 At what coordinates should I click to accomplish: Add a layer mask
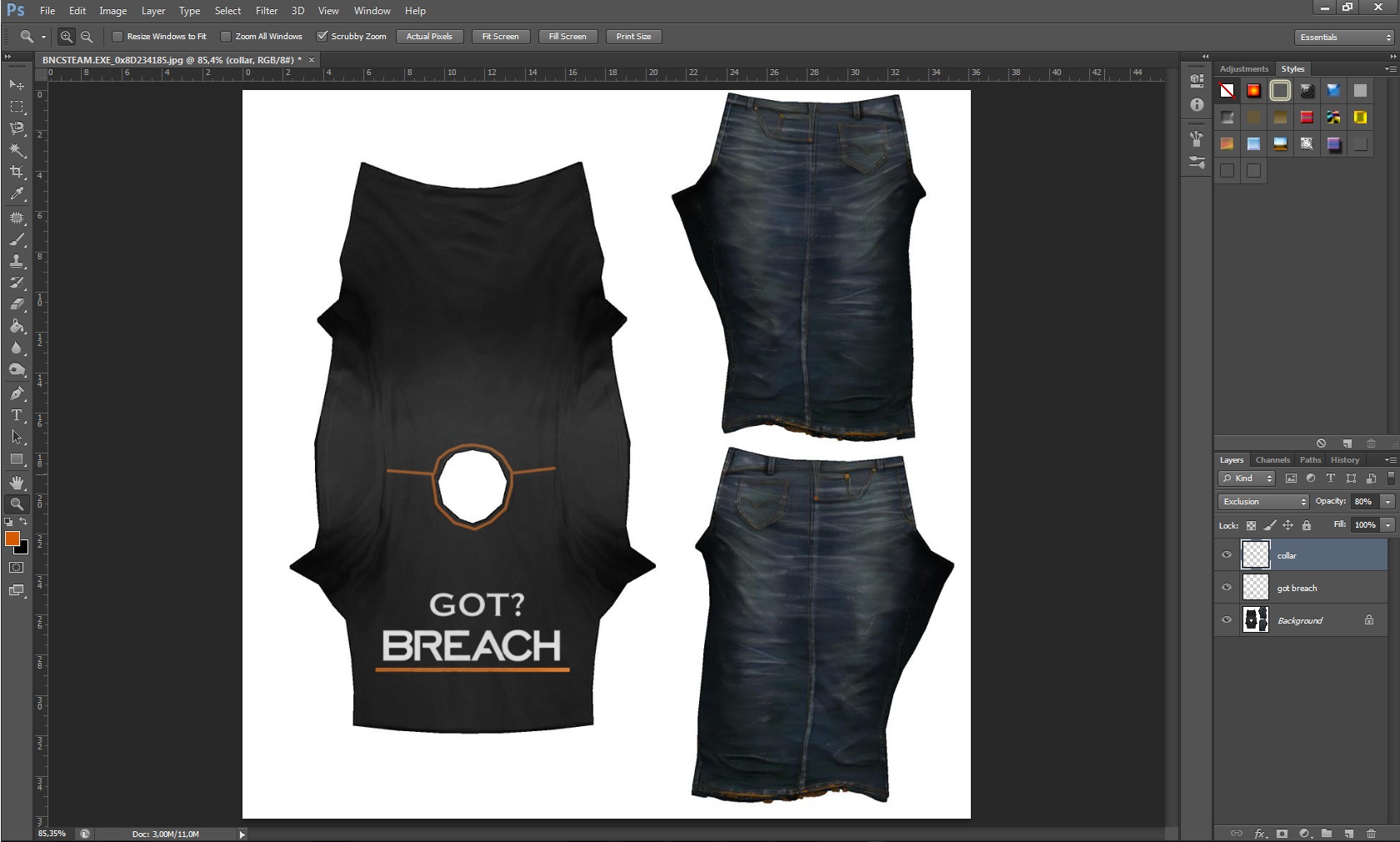coord(1282,834)
